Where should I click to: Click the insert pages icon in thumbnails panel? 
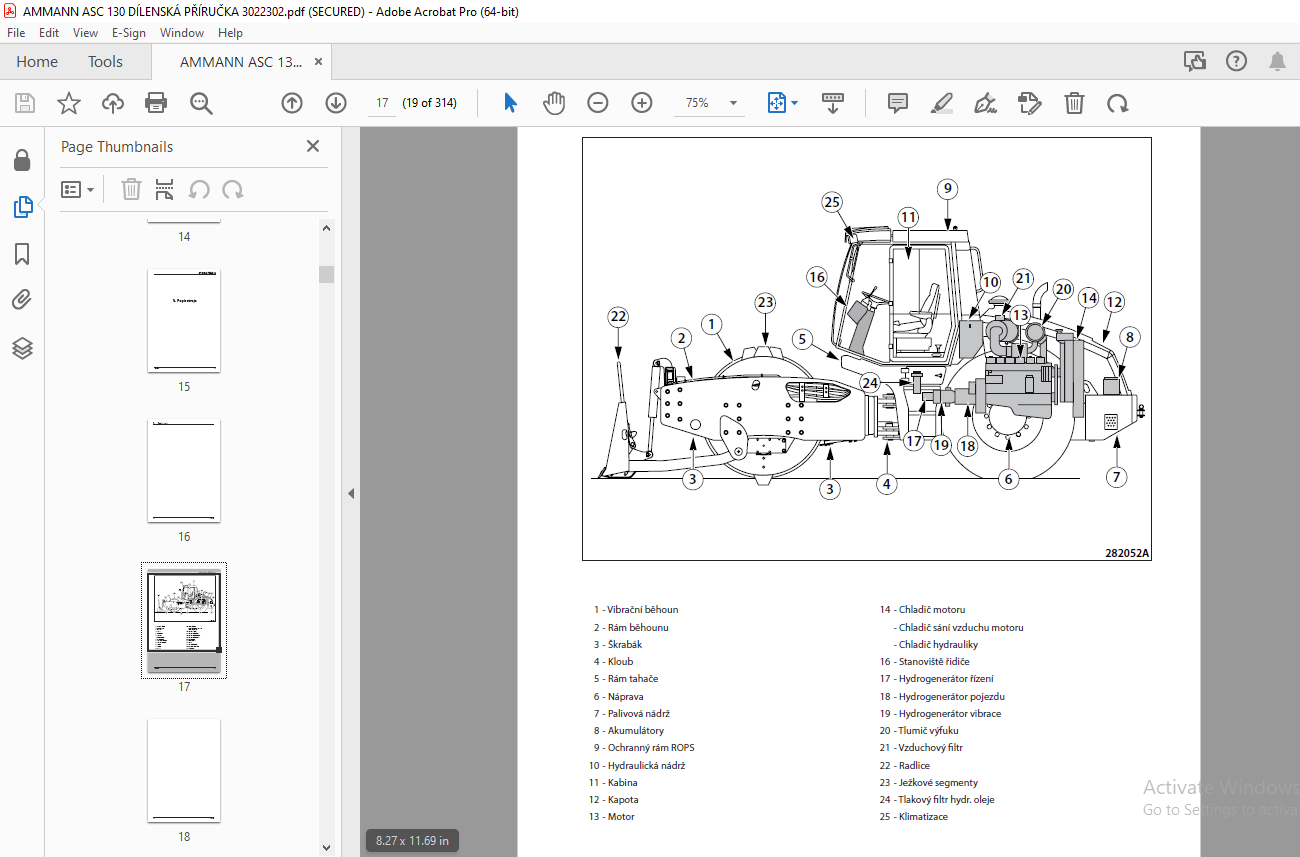click(165, 190)
